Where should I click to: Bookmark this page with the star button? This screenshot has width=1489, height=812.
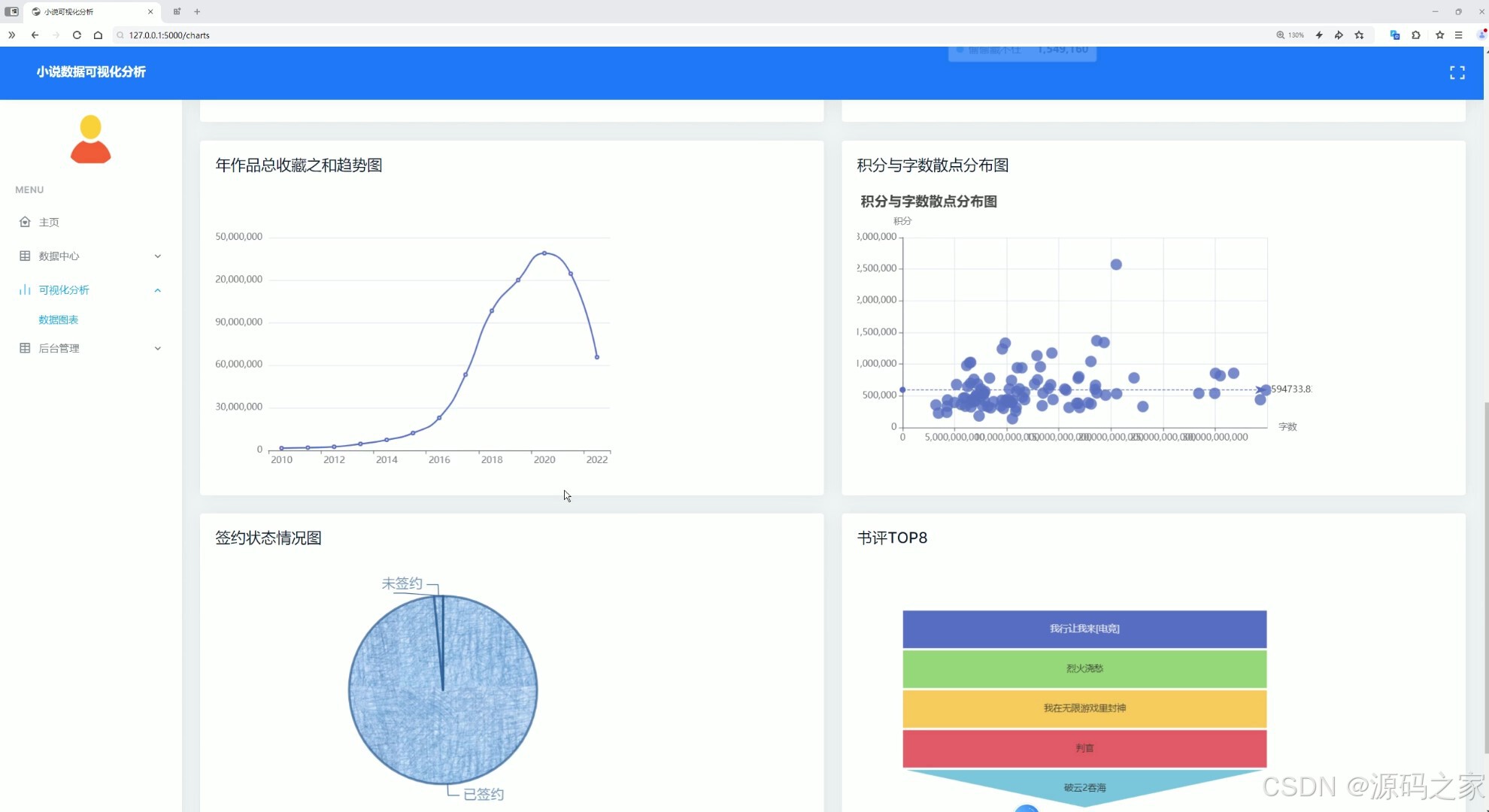[1439, 35]
